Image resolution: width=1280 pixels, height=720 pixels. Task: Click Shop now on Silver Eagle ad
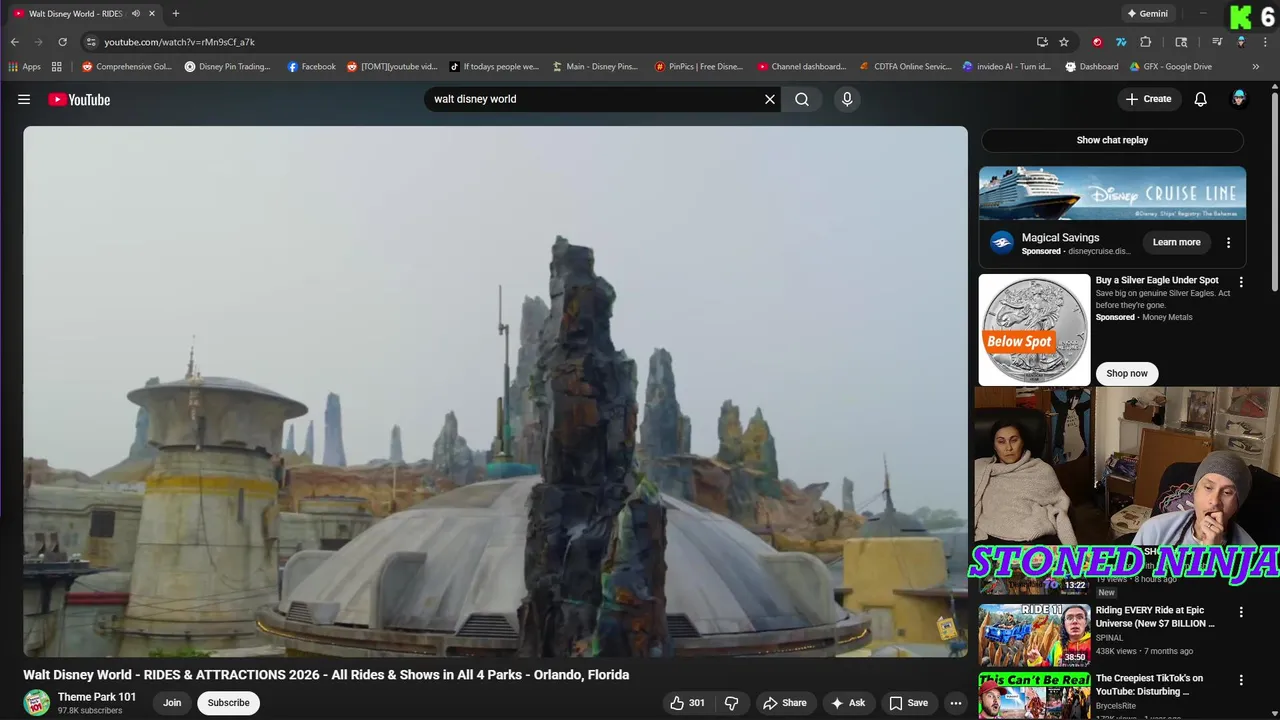tap(1127, 373)
